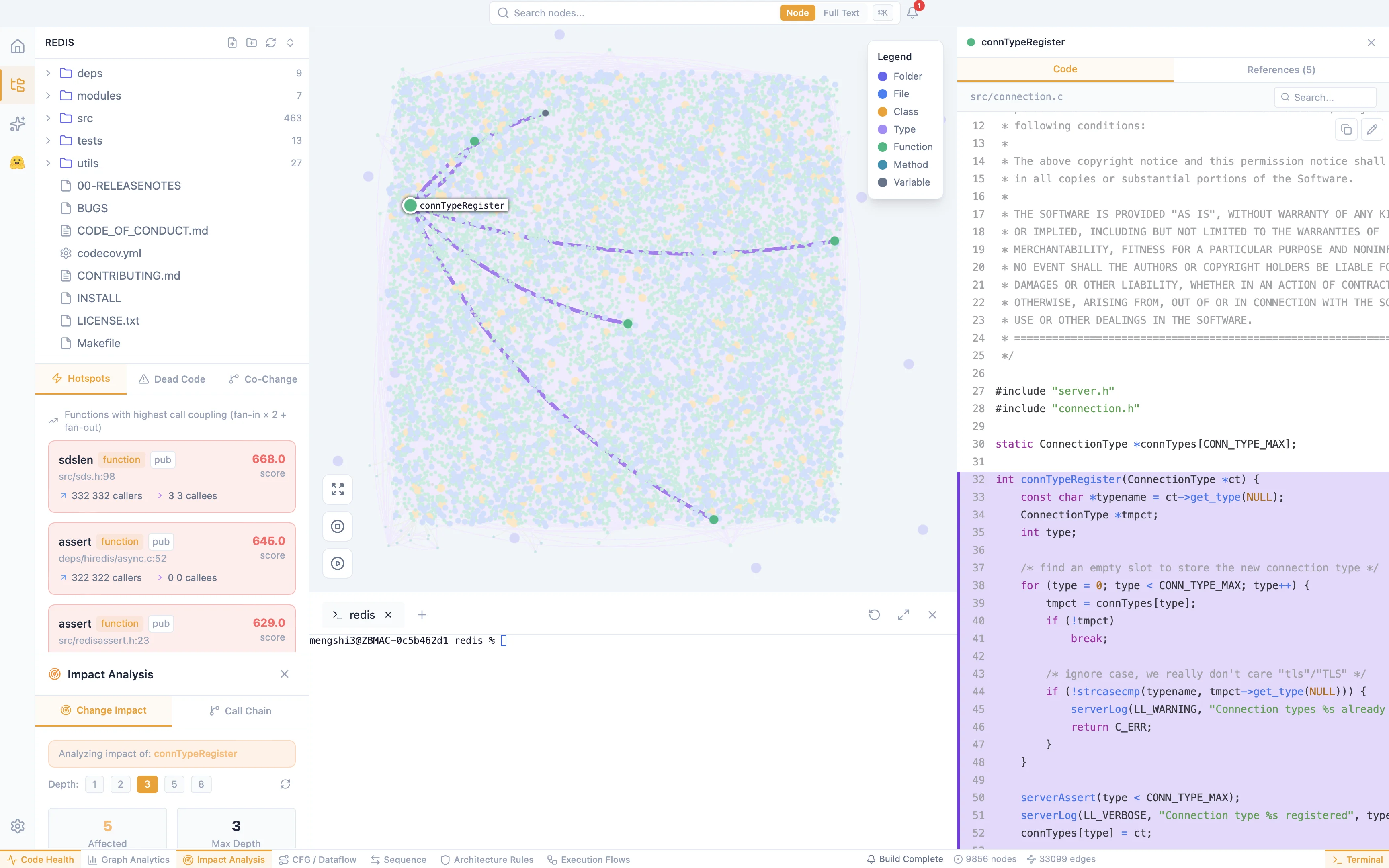Edit the code with pencil icon

[x=1372, y=130]
